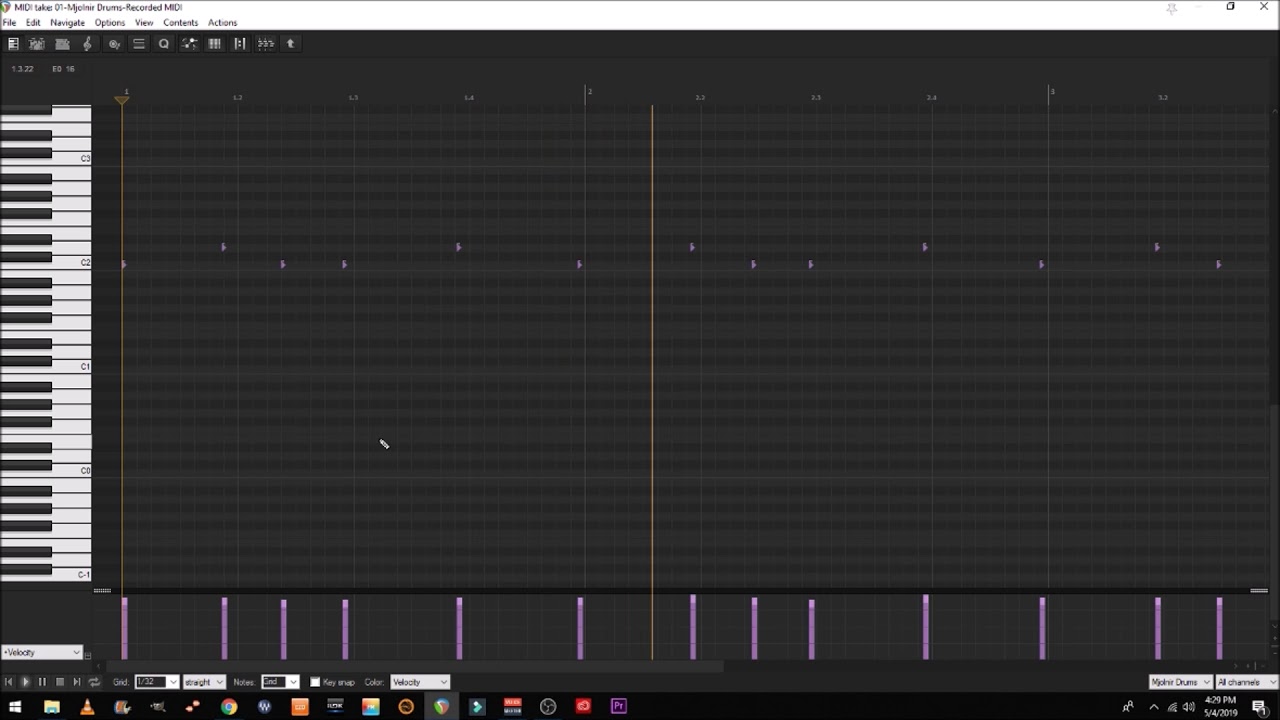The width and height of the screenshot is (1280, 720).
Task: Open the Quantize (Q) tool
Action: (x=164, y=44)
